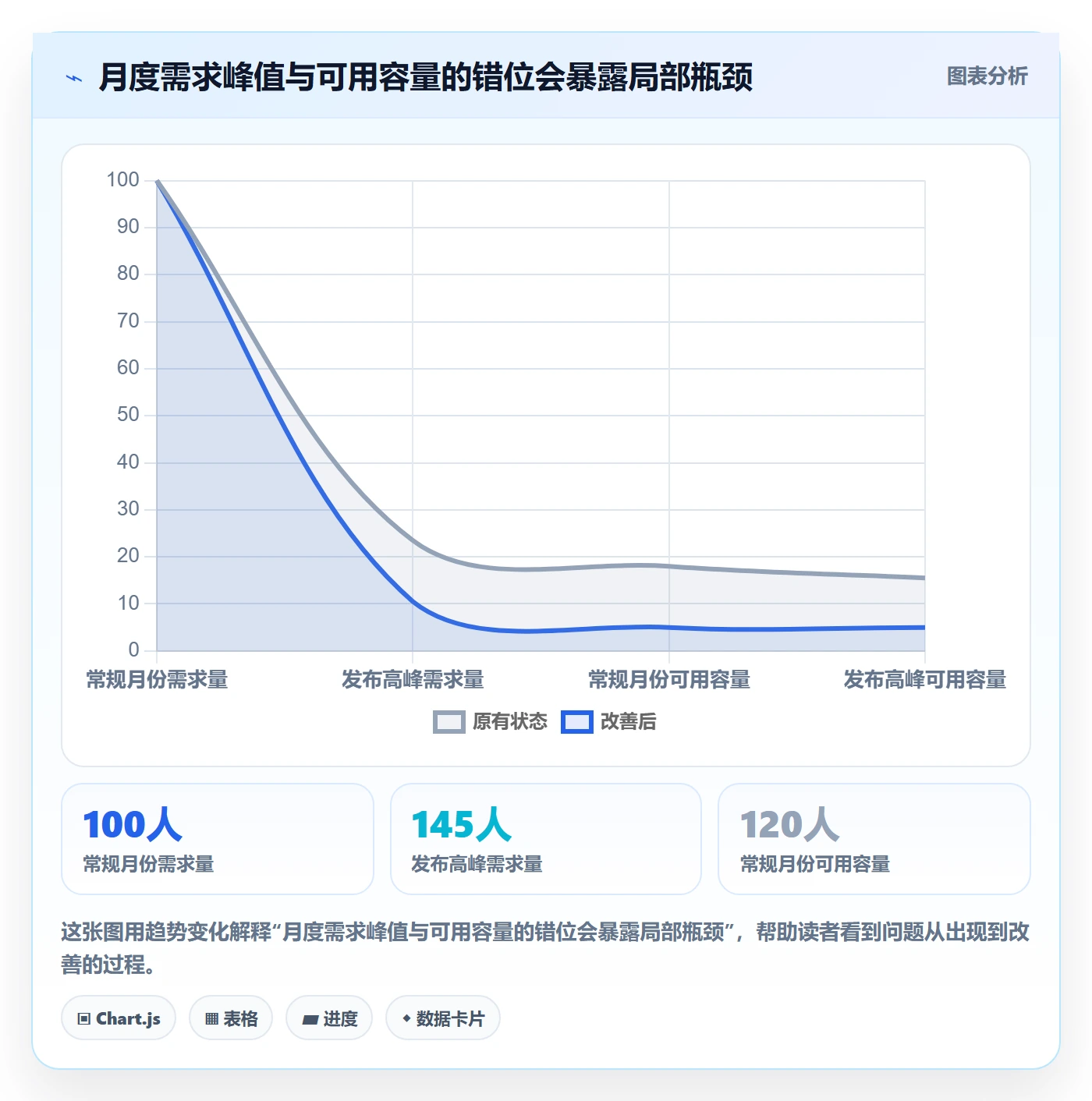Click the bar icon in the 进度 chip
The image size is (1092, 1101).
click(x=310, y=1019)
